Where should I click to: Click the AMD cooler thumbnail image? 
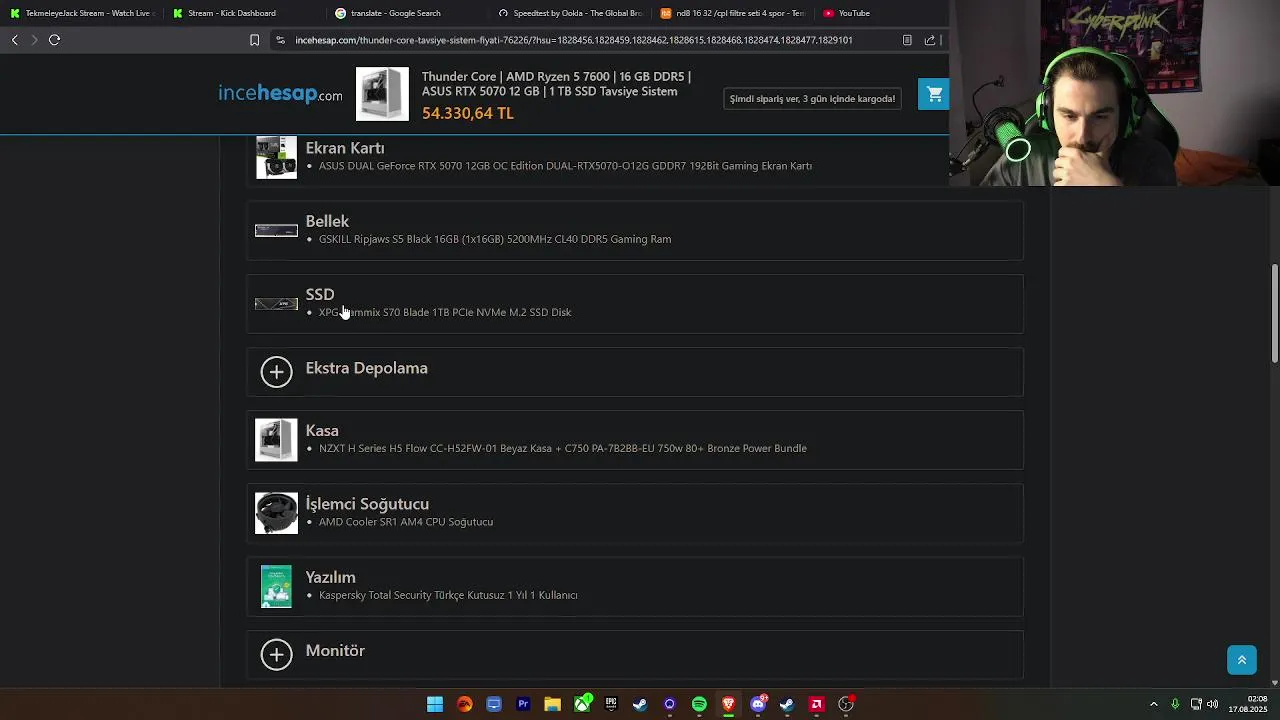(x=276, y=513)
